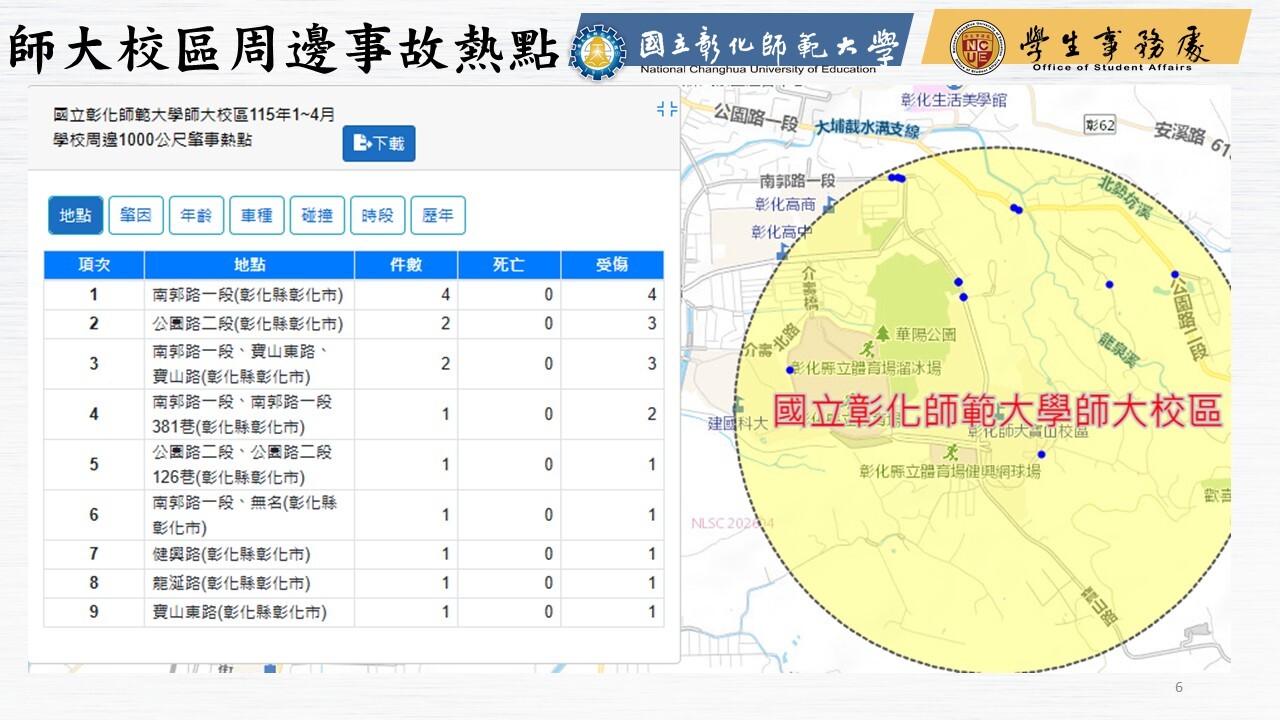
Task: Click the 彰化縣立體育場游泳場 icon on map
Action: point(869,348)
